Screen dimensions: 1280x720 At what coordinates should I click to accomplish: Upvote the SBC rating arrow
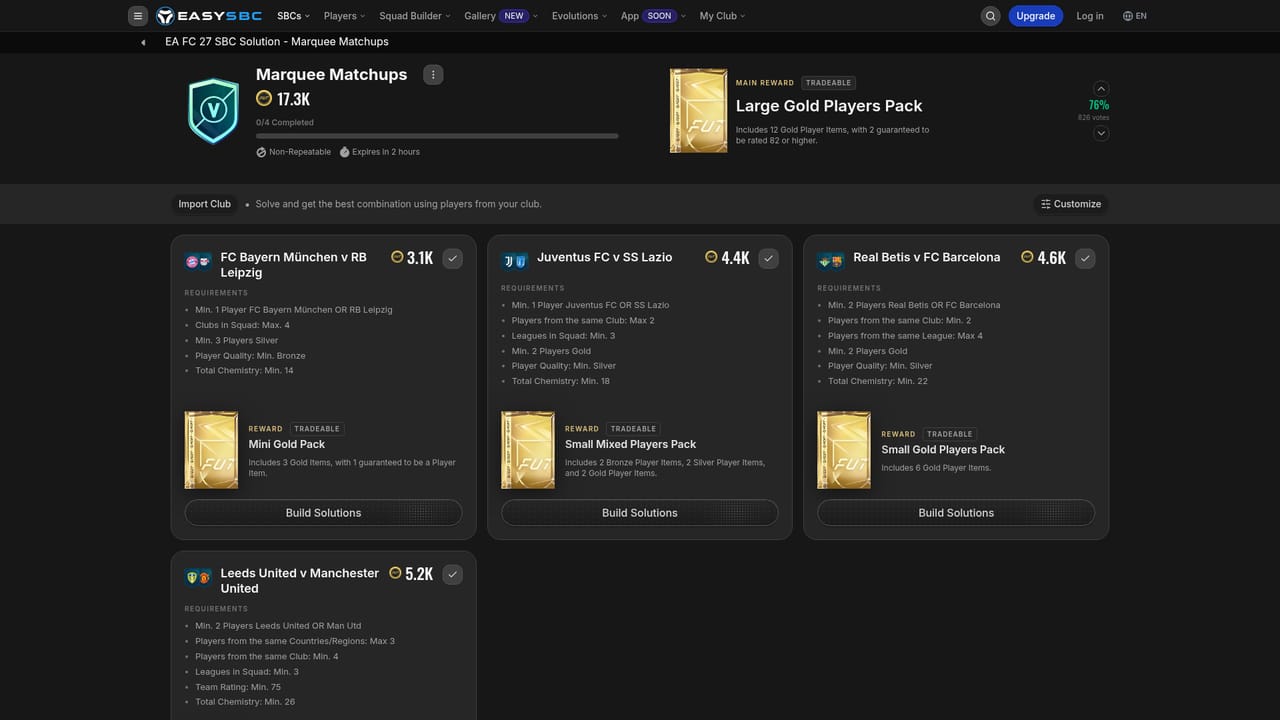(x=1101, y=88)
